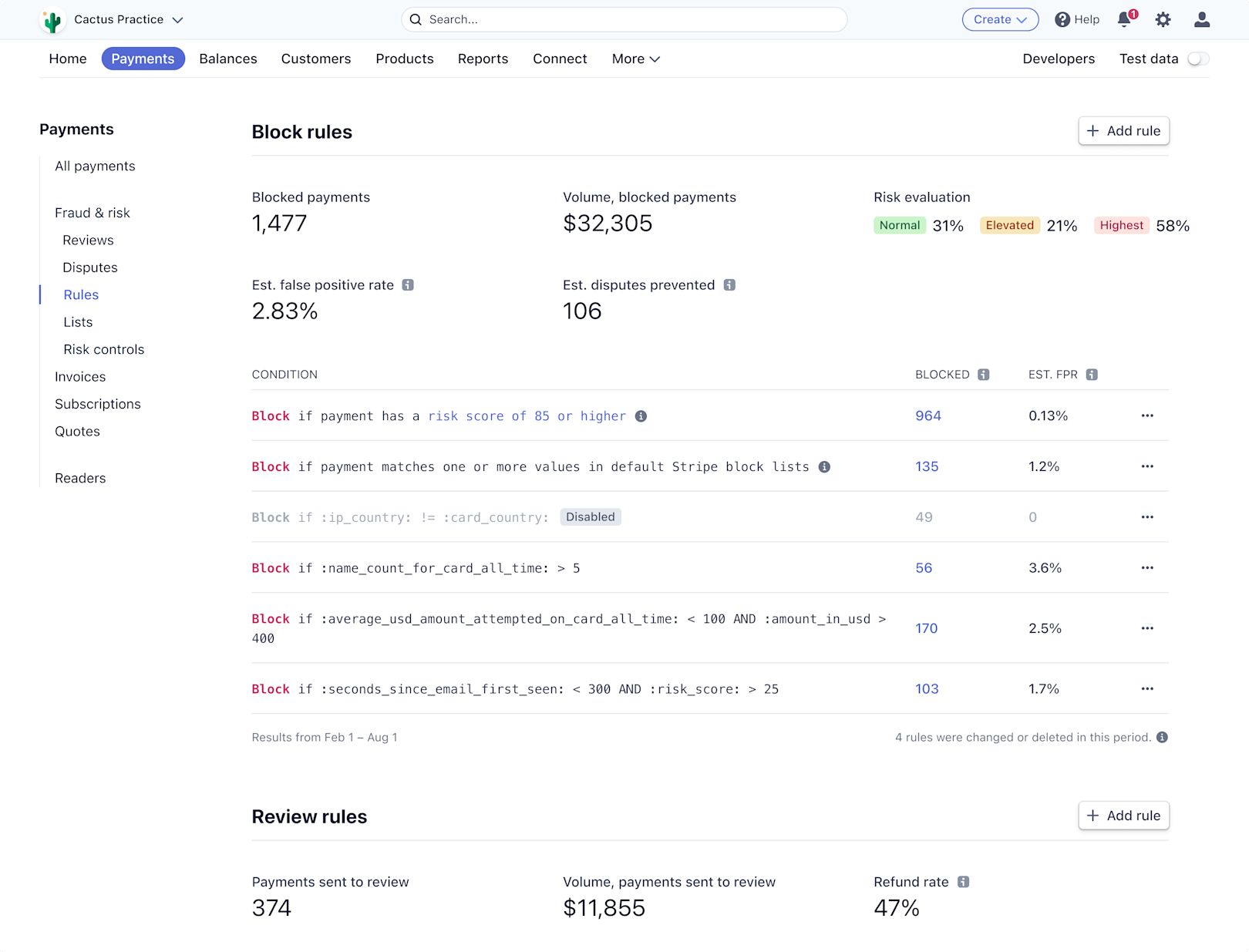Click Add rule for Block rules
This screenshot has width=1249, height=952.
[1123, 130]
